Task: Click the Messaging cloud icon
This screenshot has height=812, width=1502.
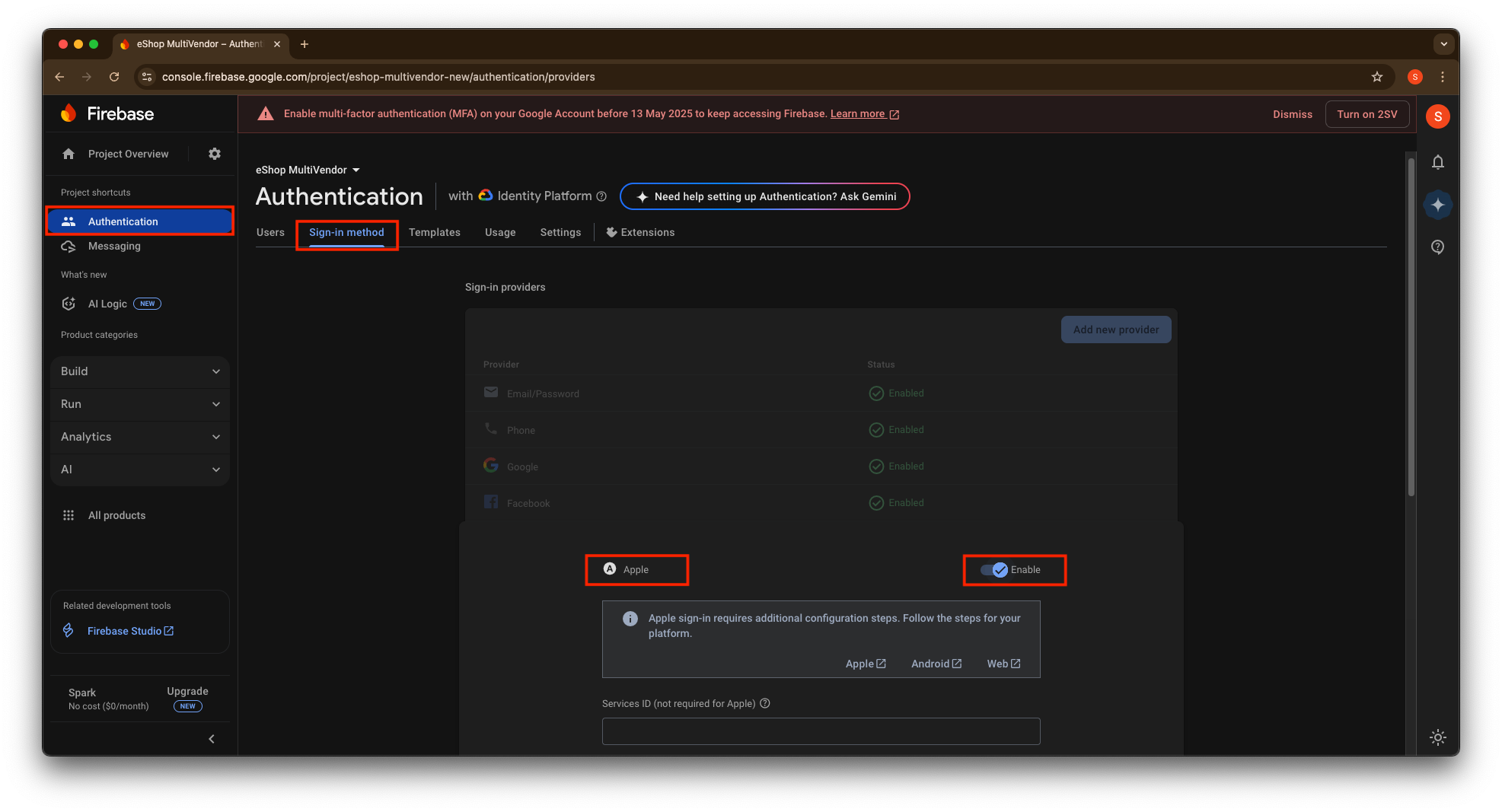Action: [69, 246]
